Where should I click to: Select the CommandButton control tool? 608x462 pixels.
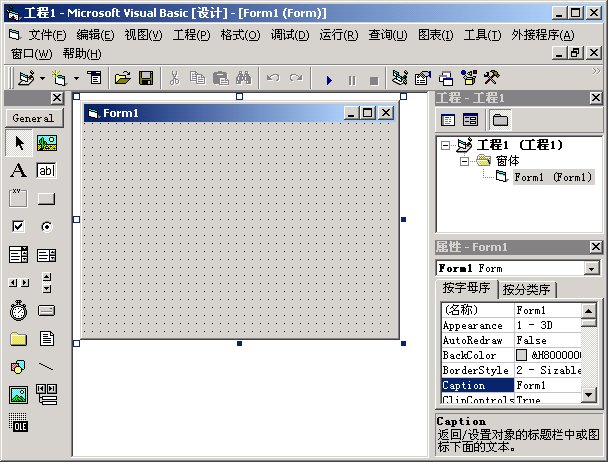pos(47,199)
